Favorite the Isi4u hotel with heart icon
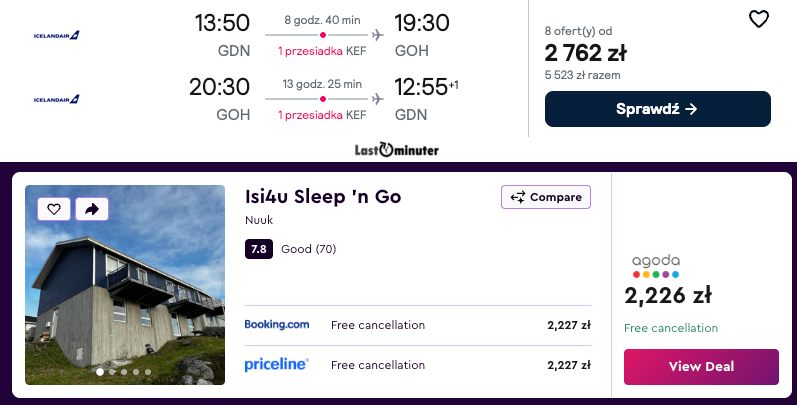797x405 pixels. pyautogui.click(x=54, y=209)
